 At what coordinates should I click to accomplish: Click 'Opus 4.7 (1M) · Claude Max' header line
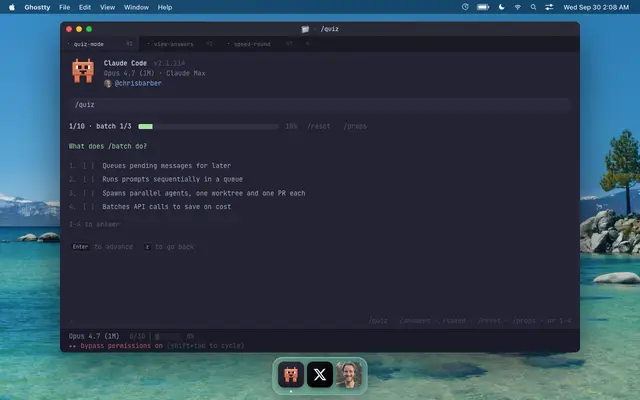point(154,73)
